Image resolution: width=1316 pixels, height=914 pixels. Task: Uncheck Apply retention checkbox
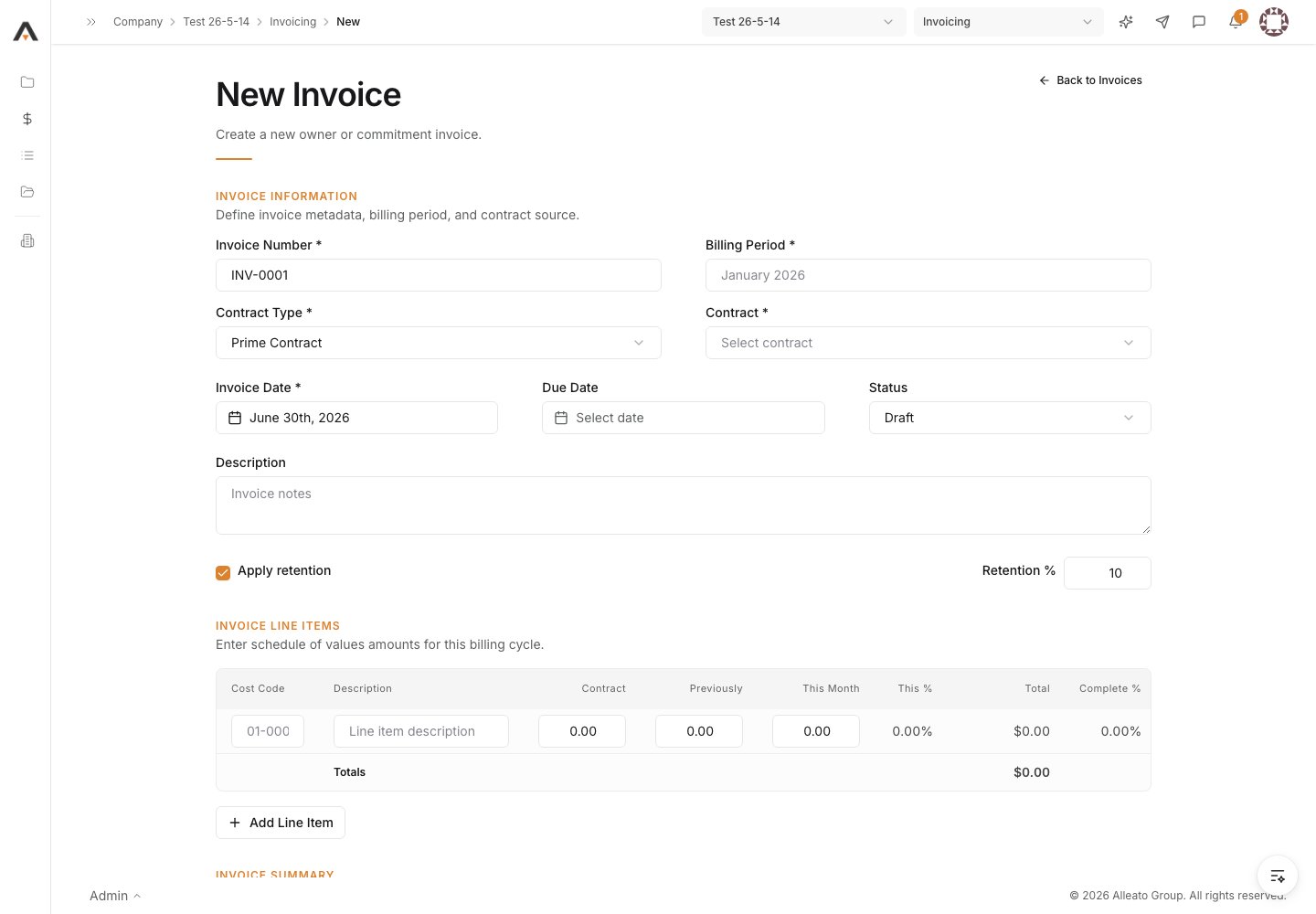coord(223,573)
